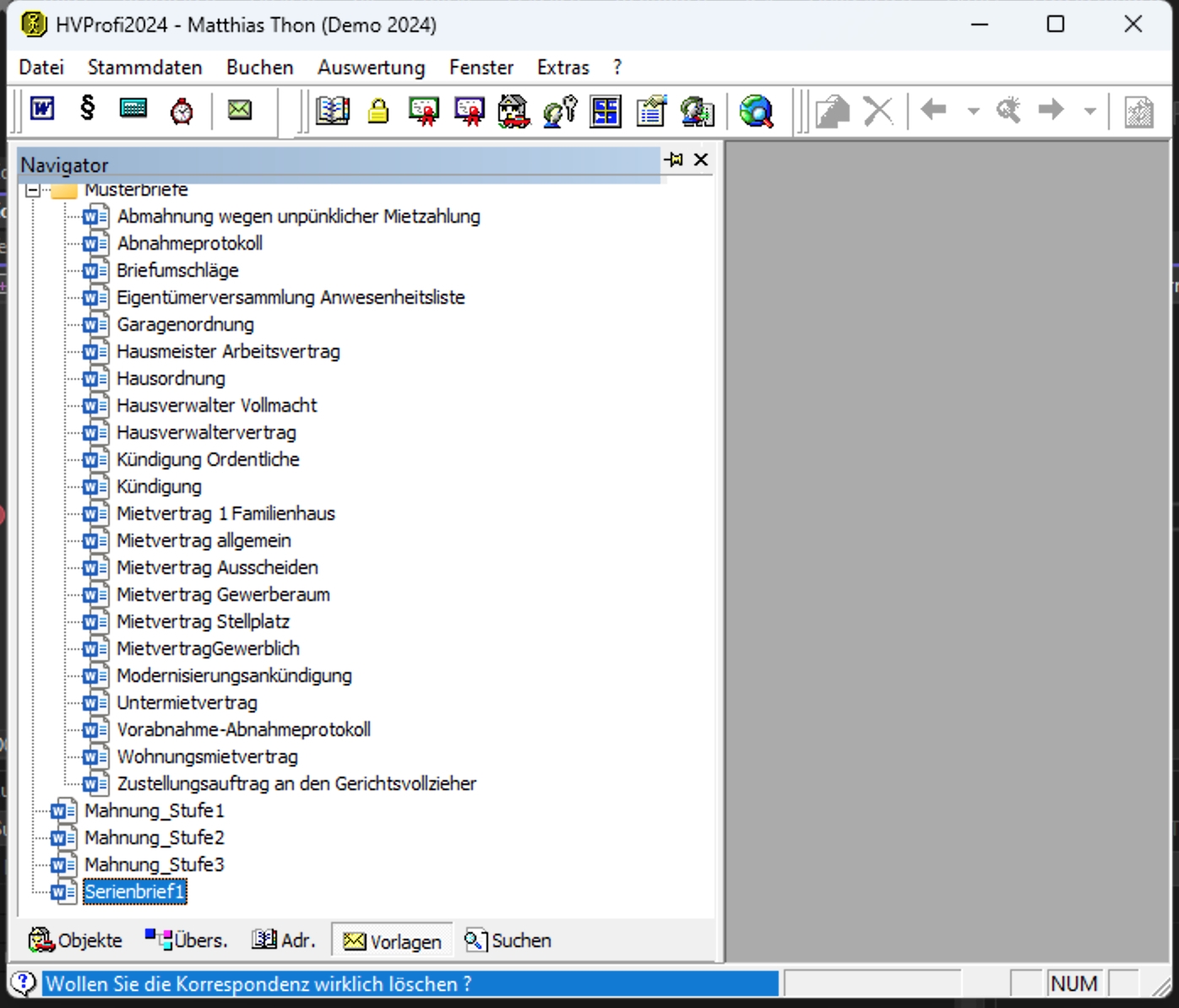Open the forward arrow dropdown
The height and width of the screenshot is (1008, 1179).
point(1090,111)
